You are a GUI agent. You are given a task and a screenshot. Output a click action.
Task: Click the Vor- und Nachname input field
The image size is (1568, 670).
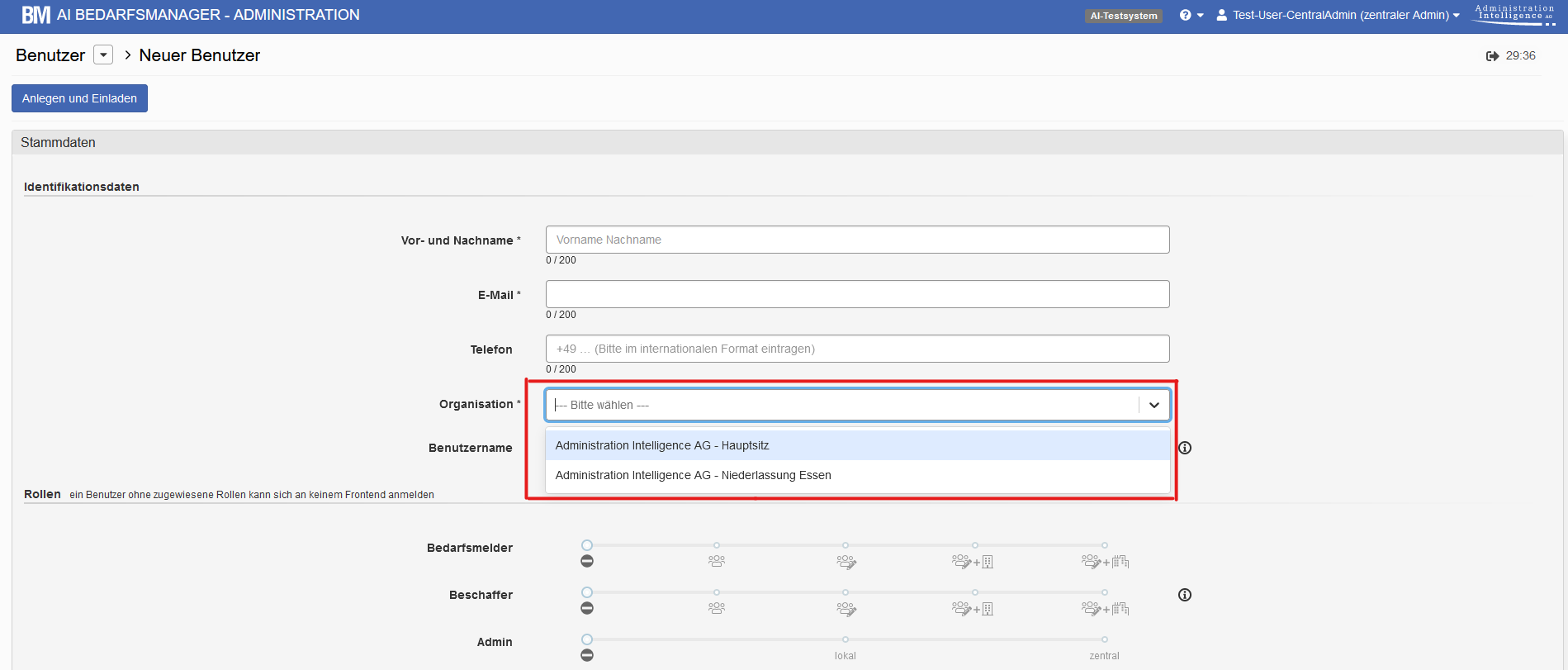pos(857,240)
